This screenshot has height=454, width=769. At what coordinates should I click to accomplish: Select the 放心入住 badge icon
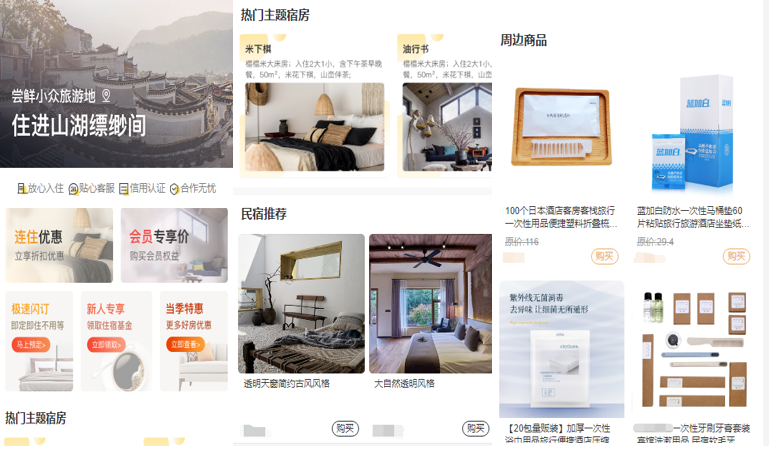pos(22,189)
